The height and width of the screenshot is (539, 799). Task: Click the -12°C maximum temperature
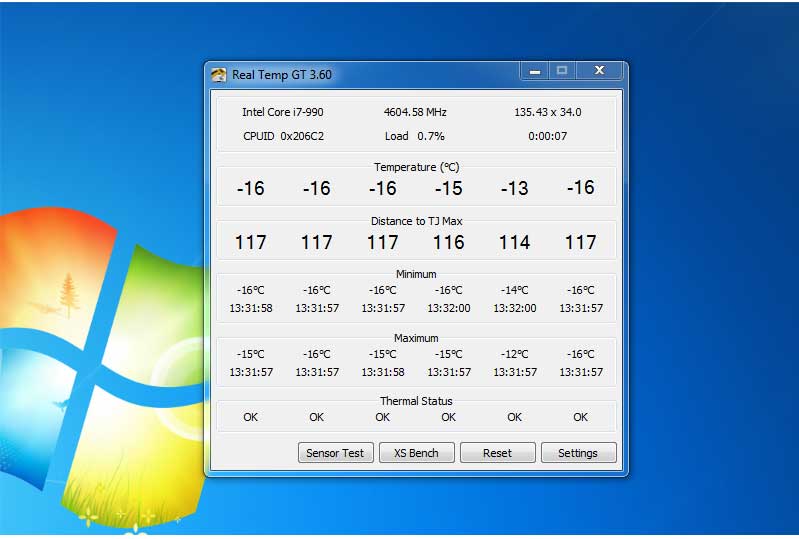pos(514,354)
